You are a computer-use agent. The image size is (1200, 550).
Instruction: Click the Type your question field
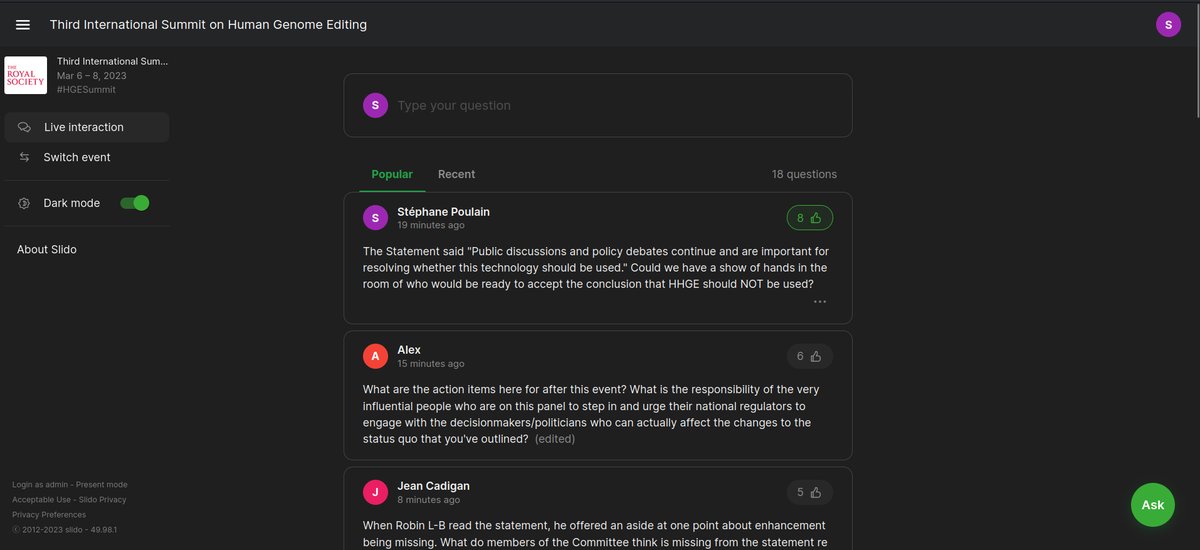click(x=598, y=105)
